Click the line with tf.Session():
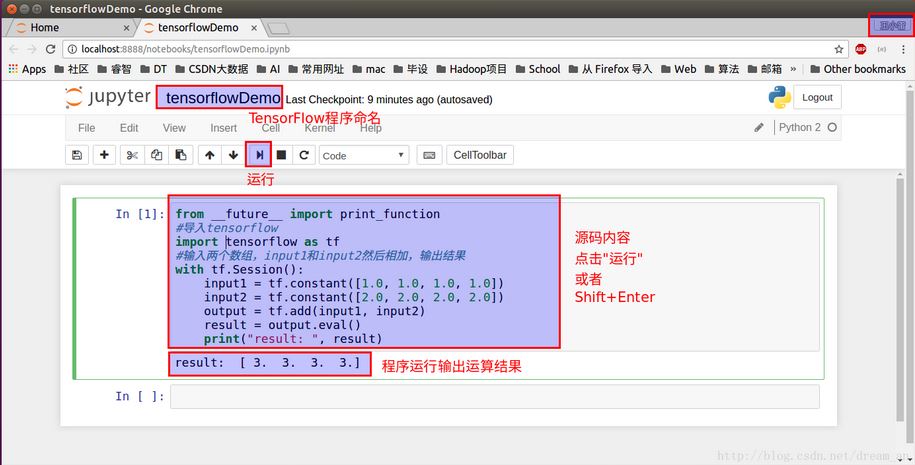Screen dimensions: 915x465 click(239, 270)
